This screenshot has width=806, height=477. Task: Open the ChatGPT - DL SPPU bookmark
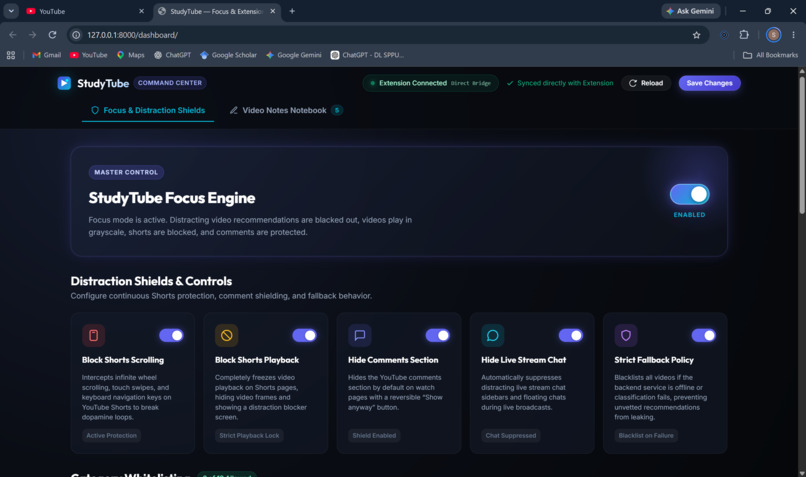tap(367, 55)
